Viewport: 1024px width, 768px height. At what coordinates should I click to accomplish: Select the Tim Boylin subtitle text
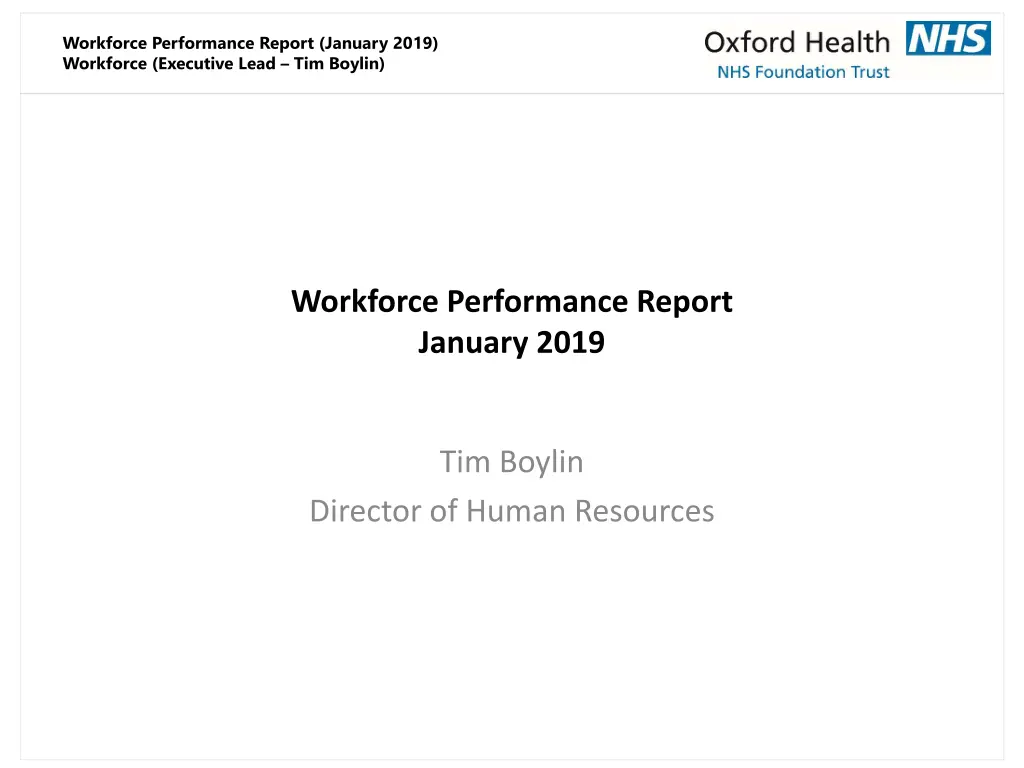[x=511, y=461]
